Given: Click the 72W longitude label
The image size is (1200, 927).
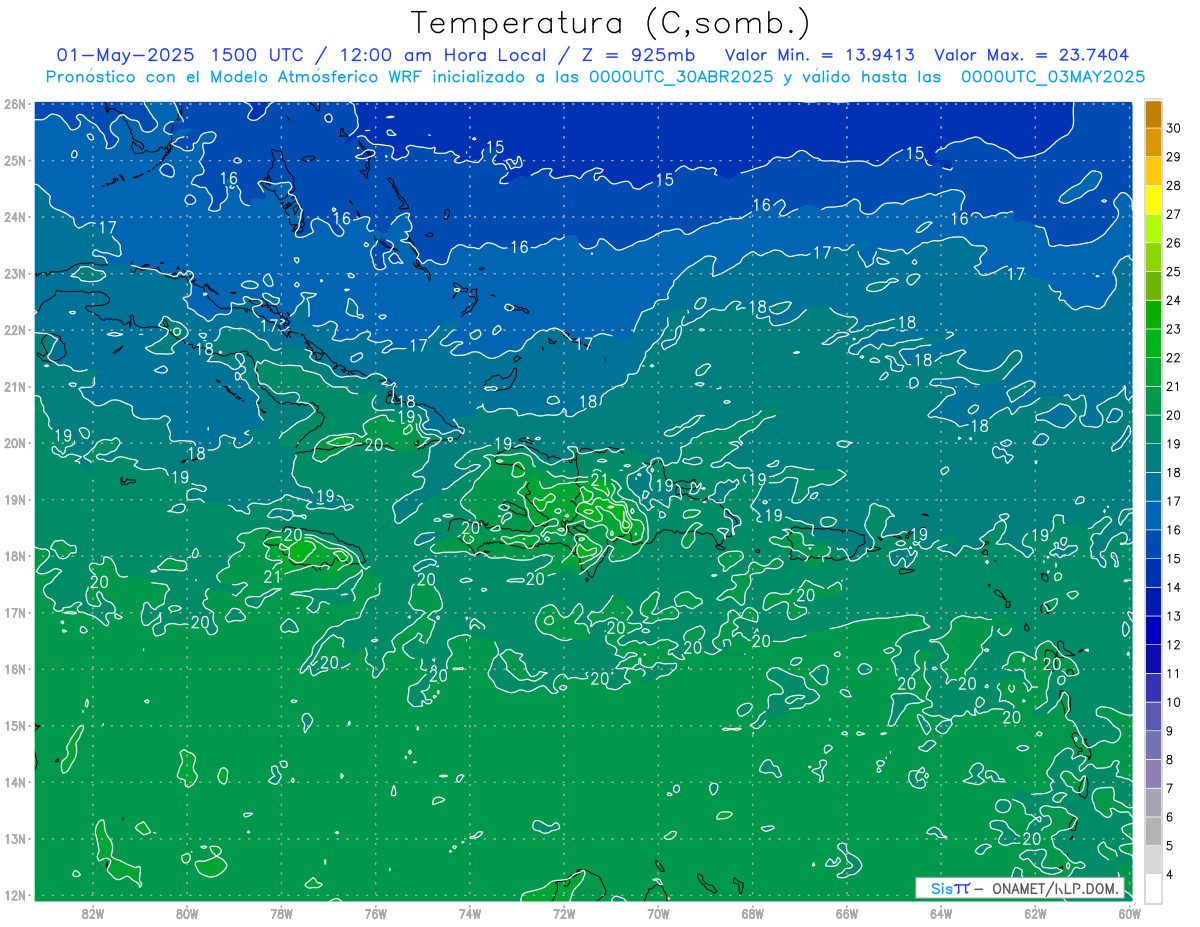Looking at the screenshot, I should pyautogui.click(x=564, y=913).
